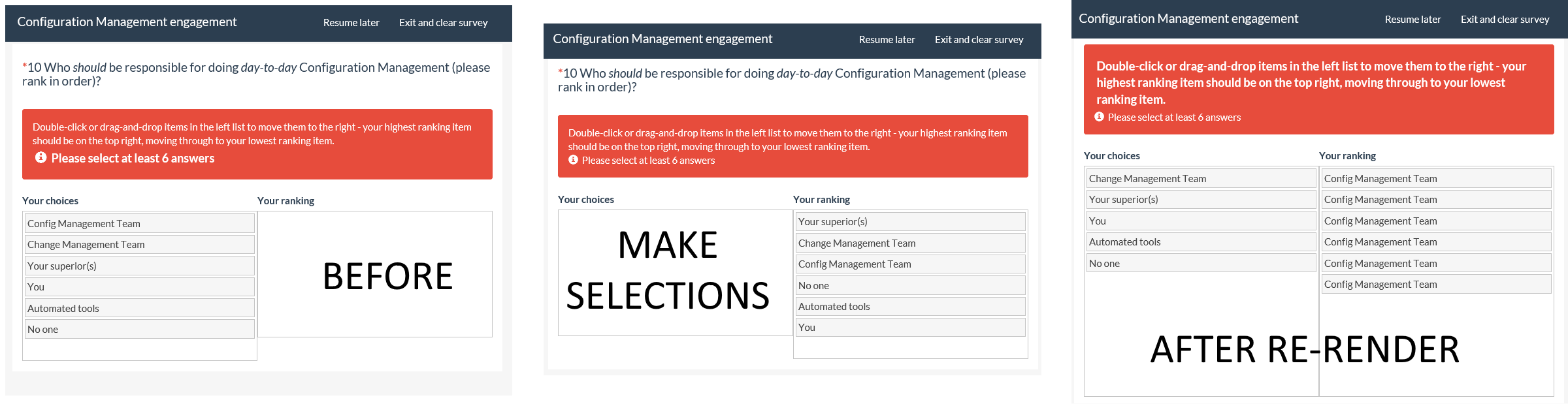Viewport: 1568px width, 404px height.
Task: Click the info icon in the BEFORE panel alert
Action: click(x=41, y=157)
